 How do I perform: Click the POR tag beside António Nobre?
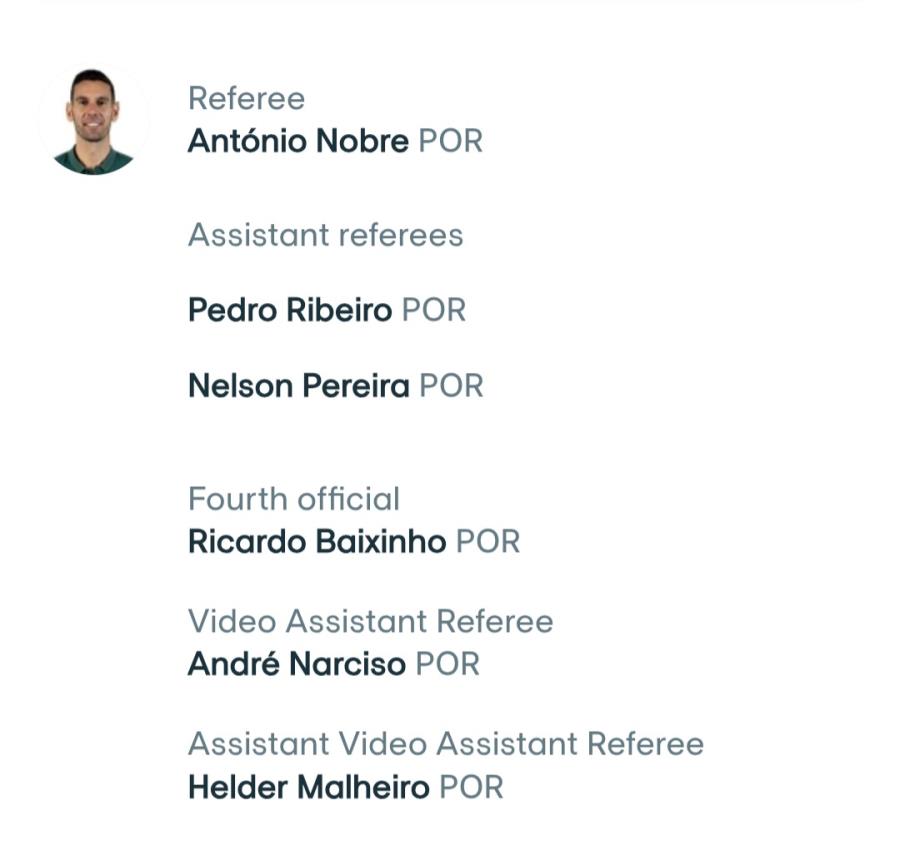pyautogui.click(x=451, y=141)
